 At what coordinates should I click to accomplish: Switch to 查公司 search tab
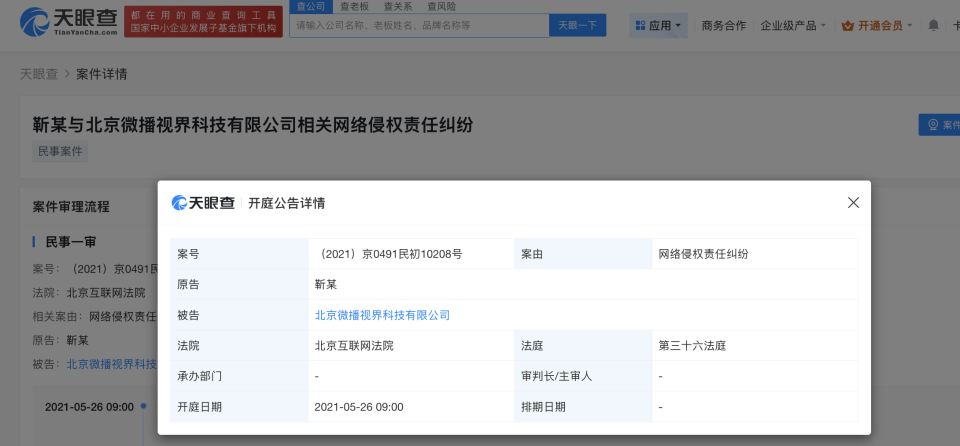[x=311, y=7]
